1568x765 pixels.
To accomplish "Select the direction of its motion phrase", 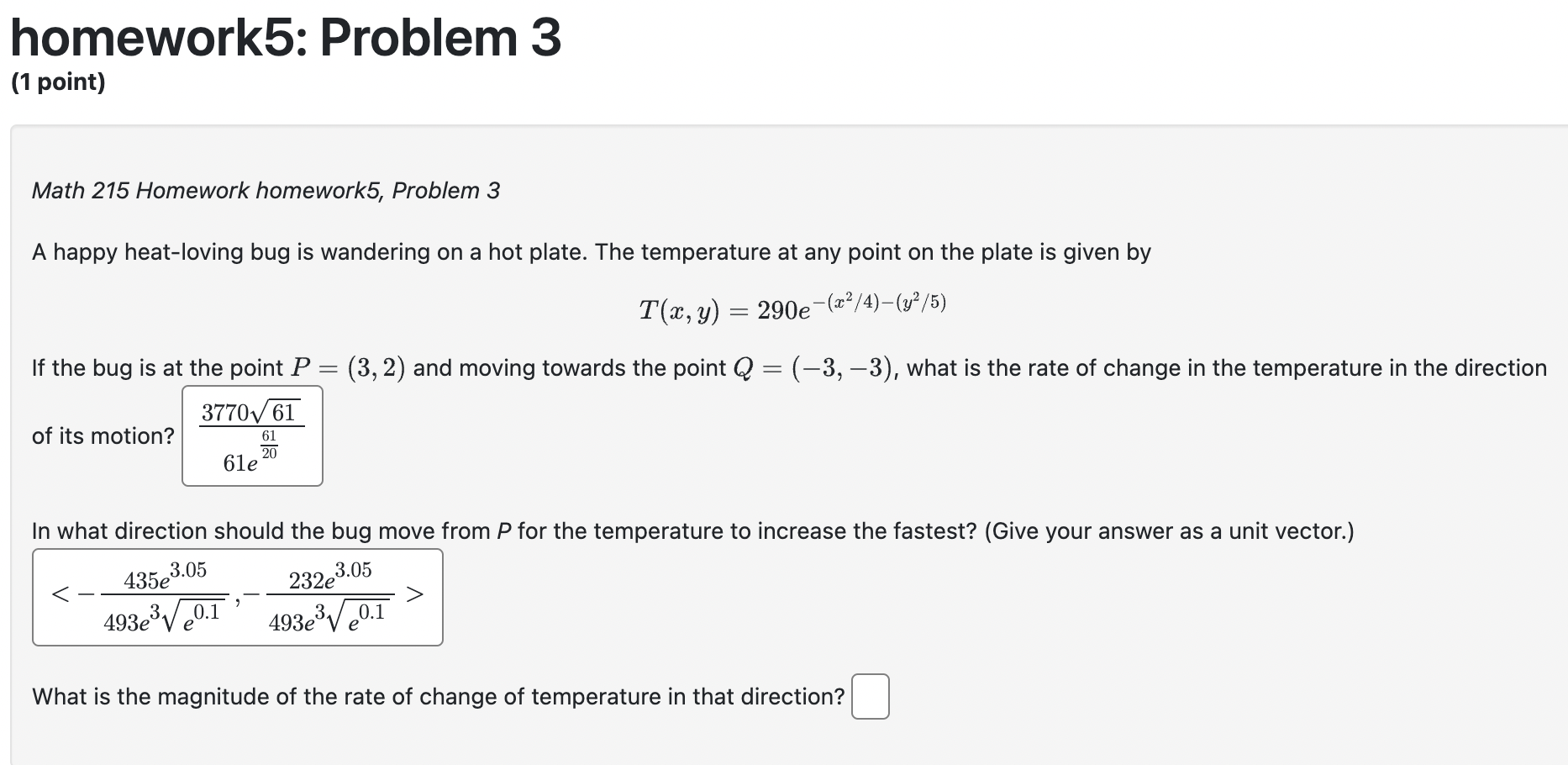I will point(103,435).
